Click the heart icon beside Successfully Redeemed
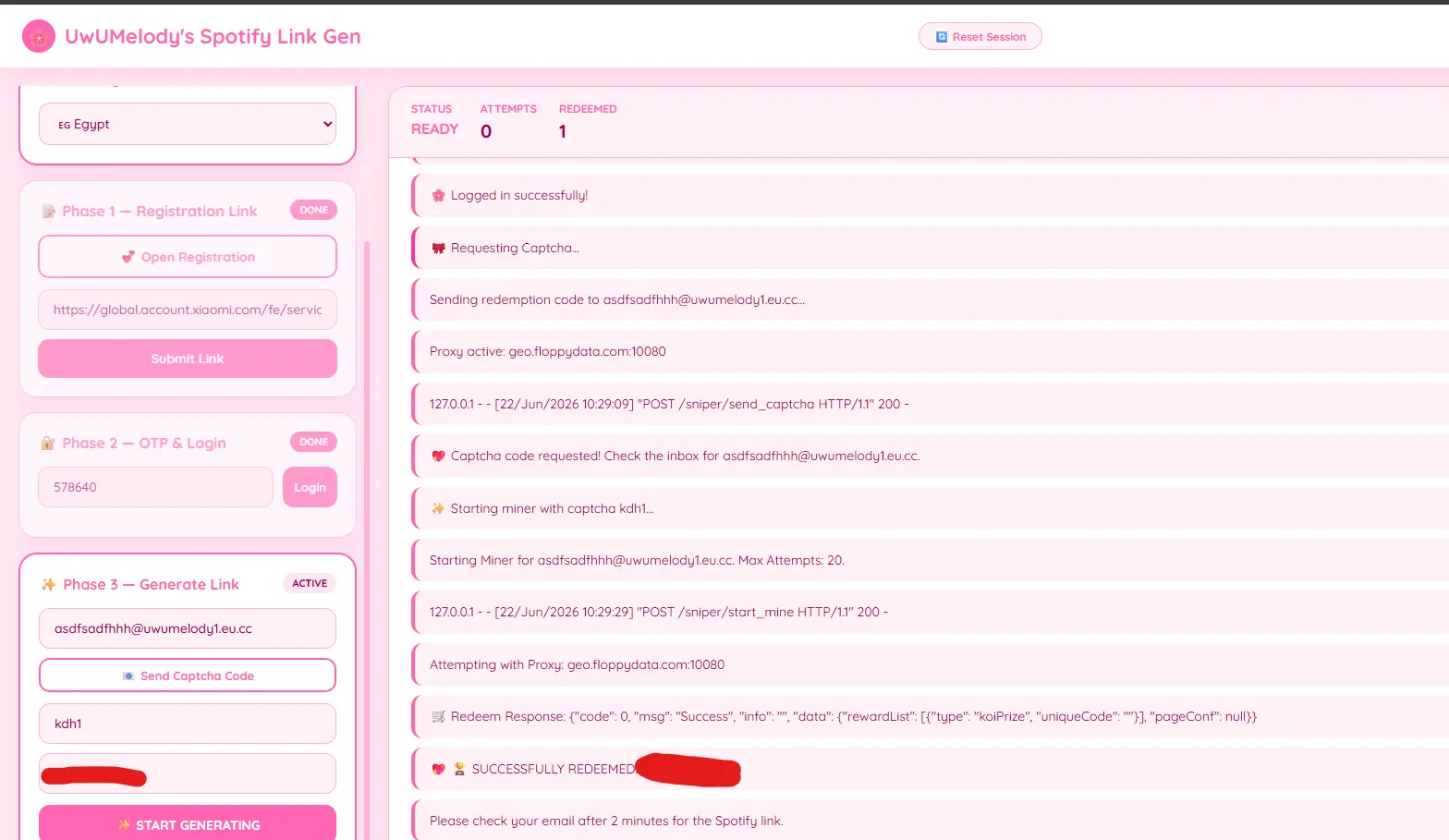The image size is (1449, 840). click(439, 770)
